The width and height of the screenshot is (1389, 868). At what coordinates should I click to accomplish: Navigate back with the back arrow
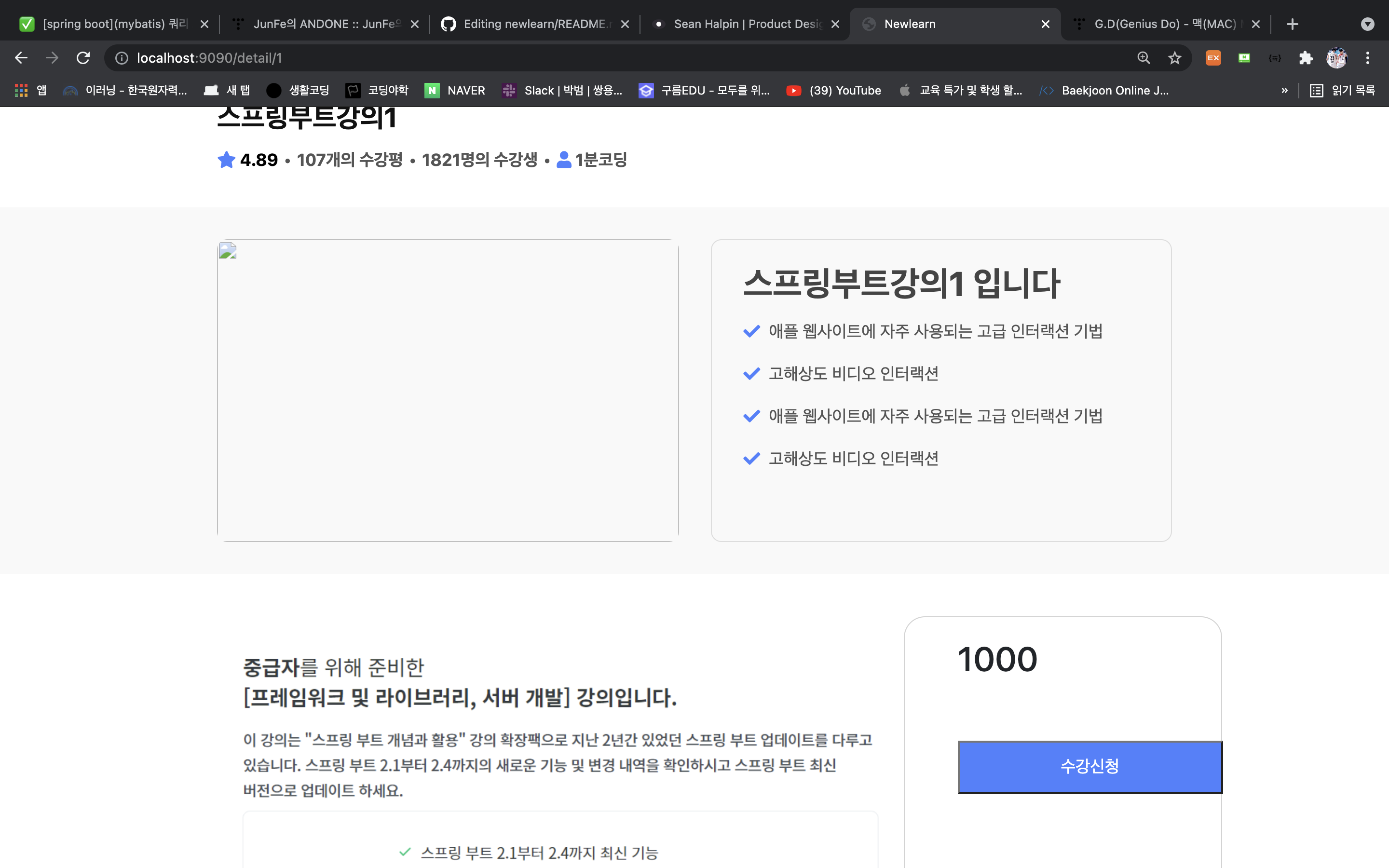coord(21,57)
